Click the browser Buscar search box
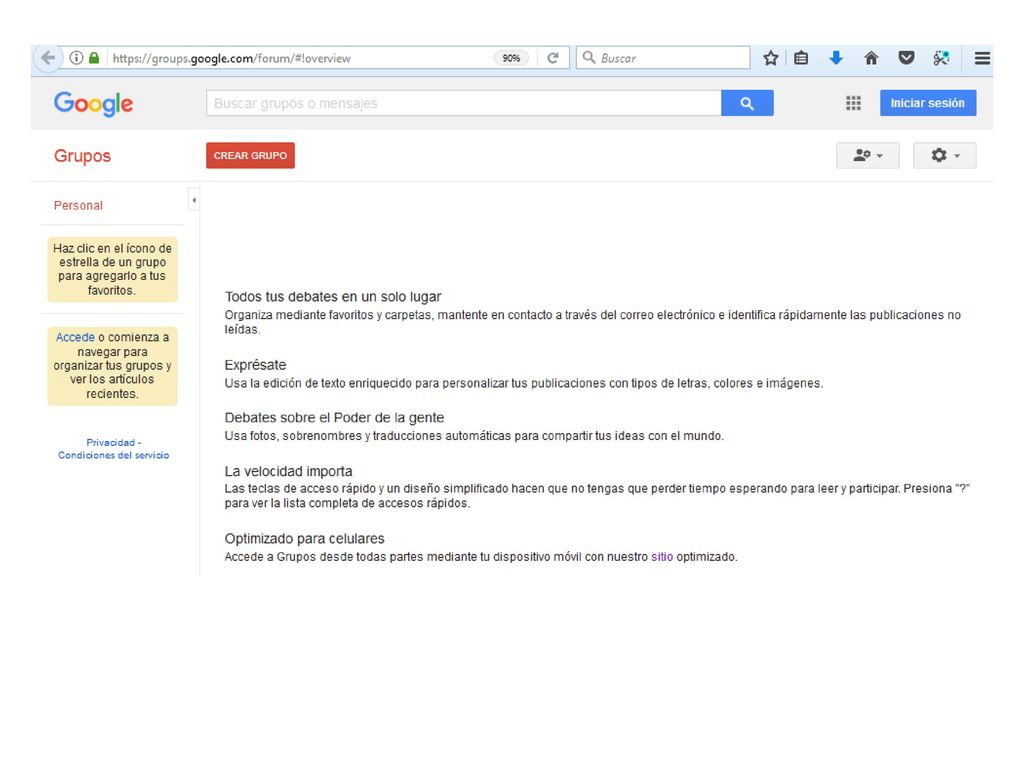1024x768 pixels. pyautogui.click(x=663, y=58)
